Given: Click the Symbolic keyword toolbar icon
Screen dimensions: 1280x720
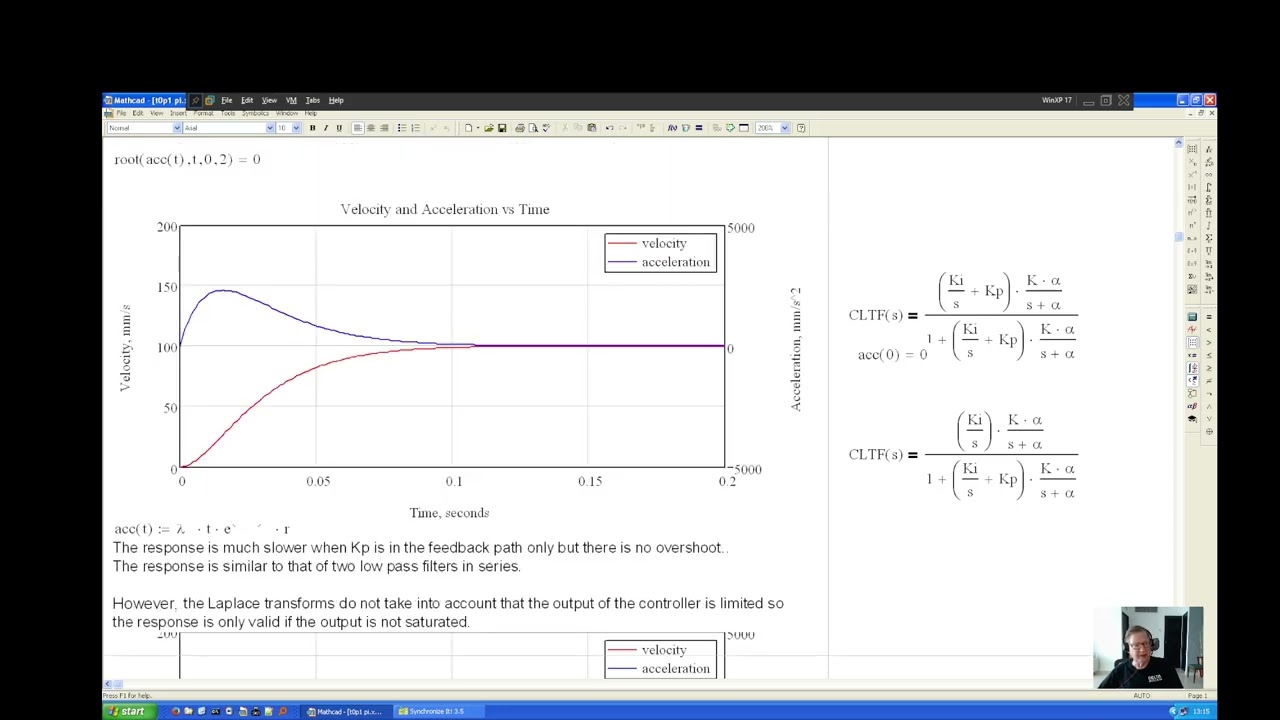Looking at the screenshot, I should (1192, 418).
